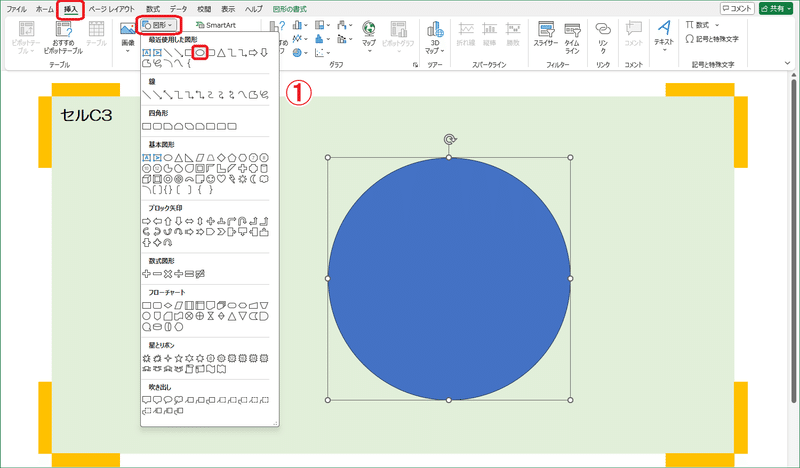This screenshot has width=800, height=468.
Task: Select the first straight Line shape under Lines
Action: [x=146, y=94]
